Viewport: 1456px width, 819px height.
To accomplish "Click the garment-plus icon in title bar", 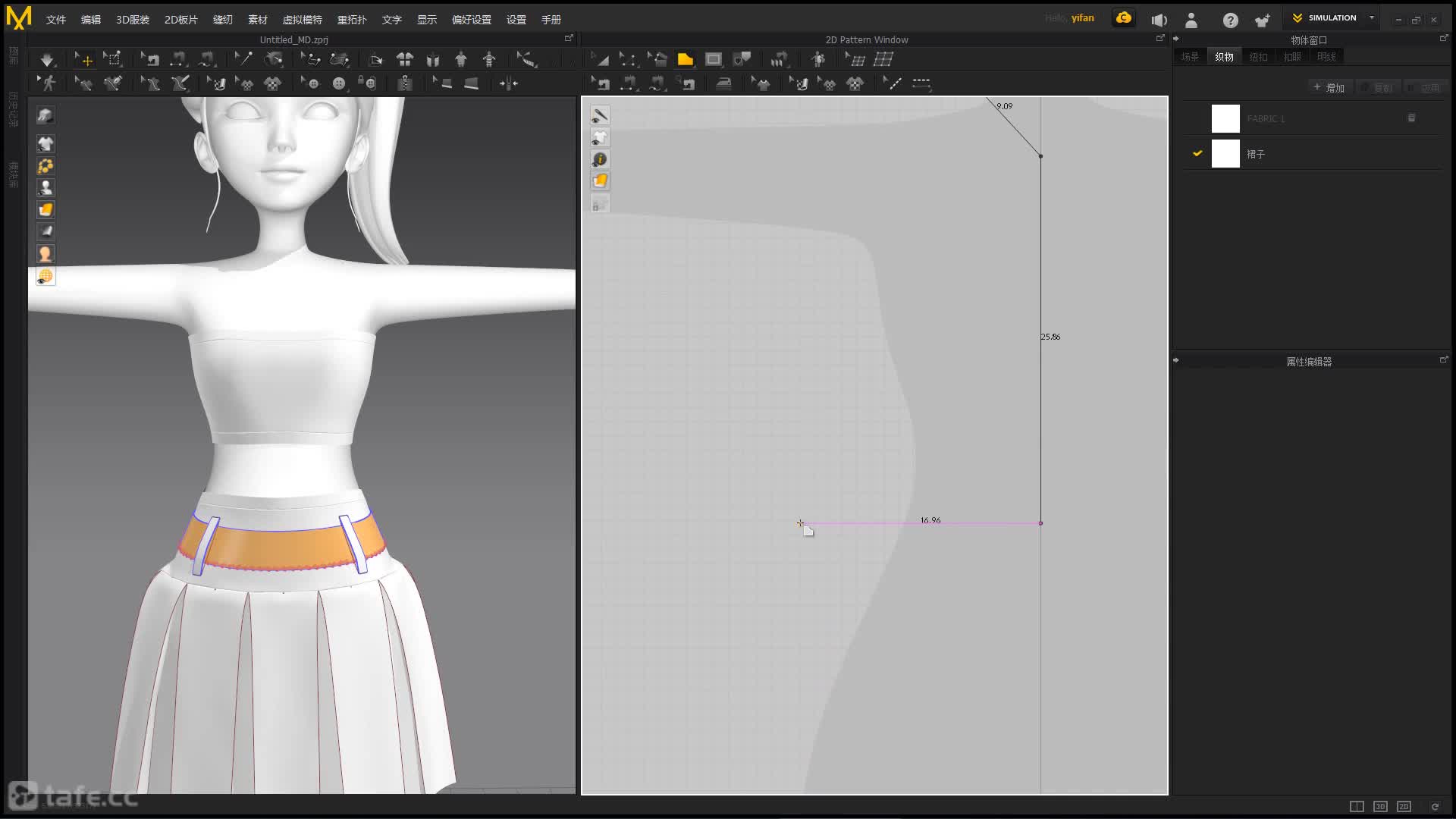I will 1263,20.
